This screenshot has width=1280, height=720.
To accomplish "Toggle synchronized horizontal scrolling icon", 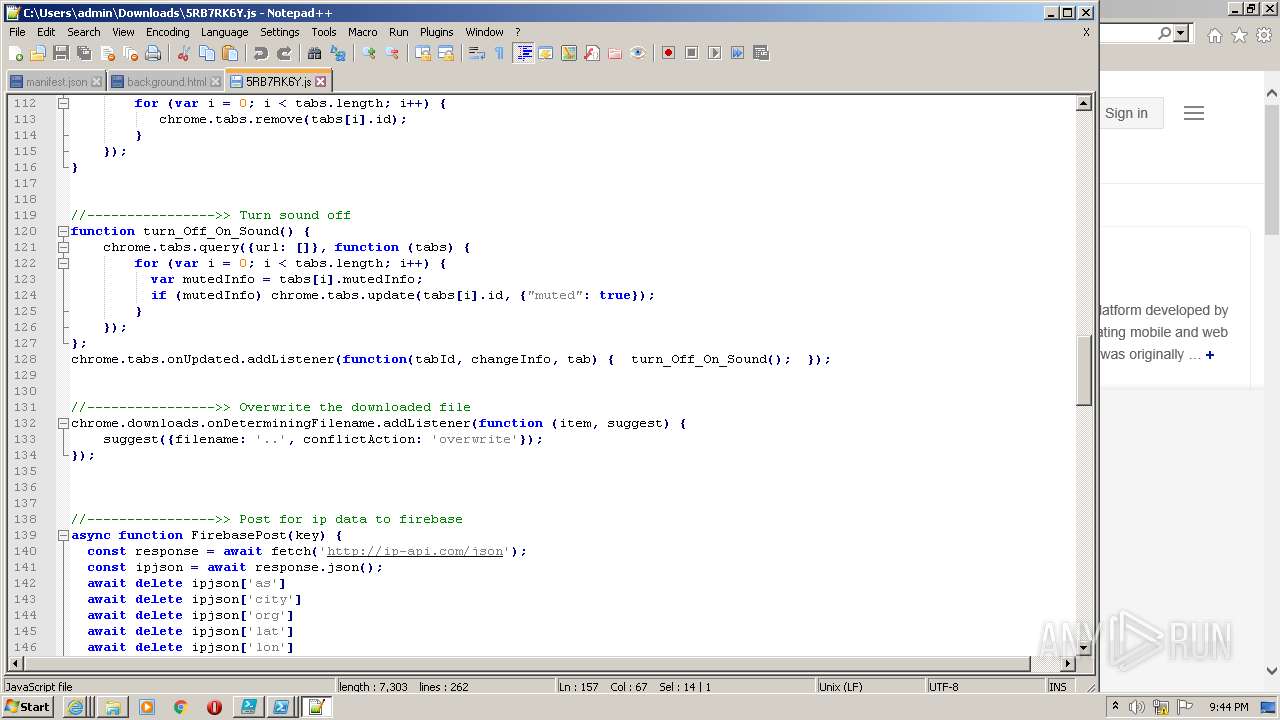I will (446, 53).
